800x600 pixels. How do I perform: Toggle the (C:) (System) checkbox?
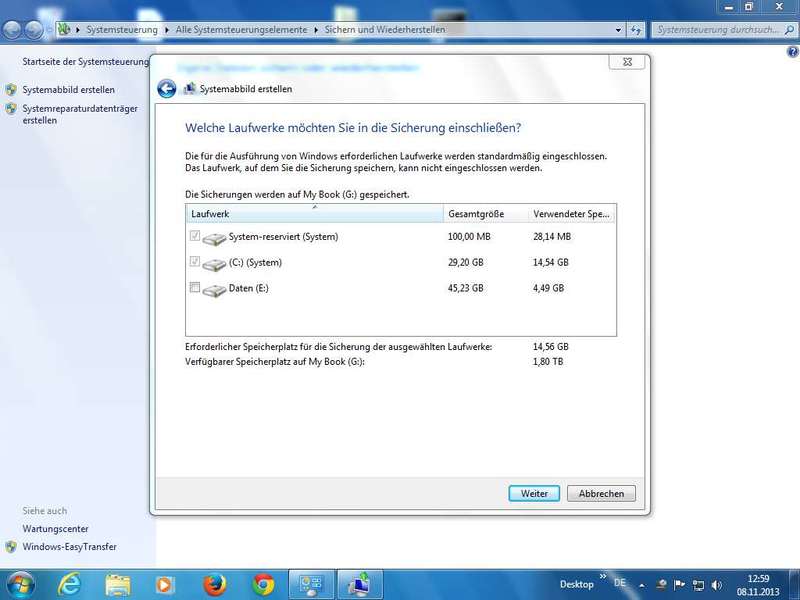(x=194, y=261)
